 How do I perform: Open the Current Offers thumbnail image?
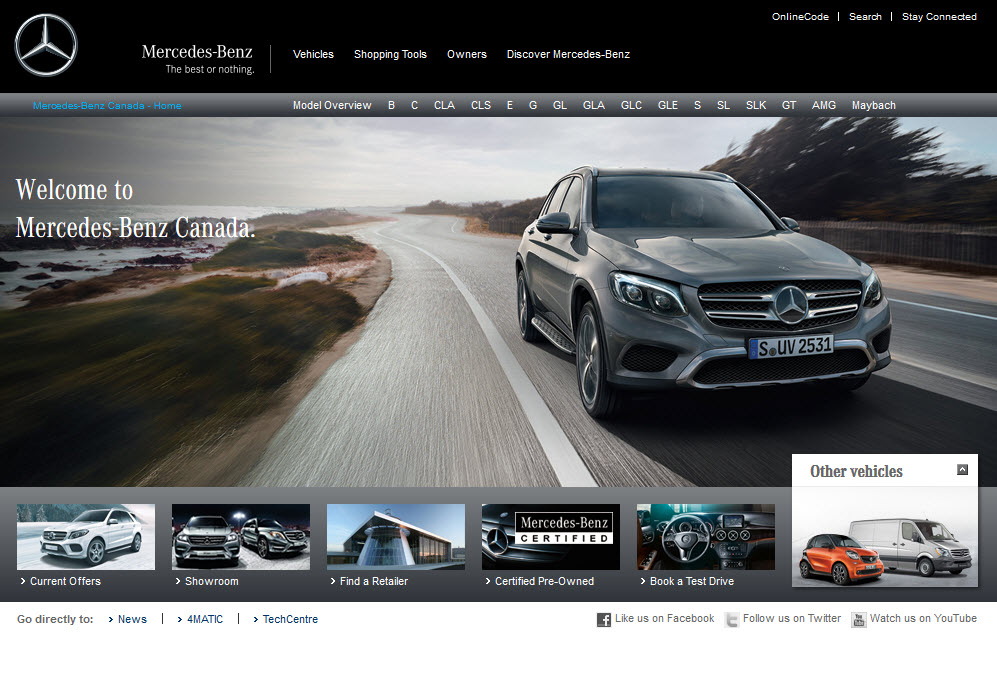pyautogui.click(x=86, y=537)
